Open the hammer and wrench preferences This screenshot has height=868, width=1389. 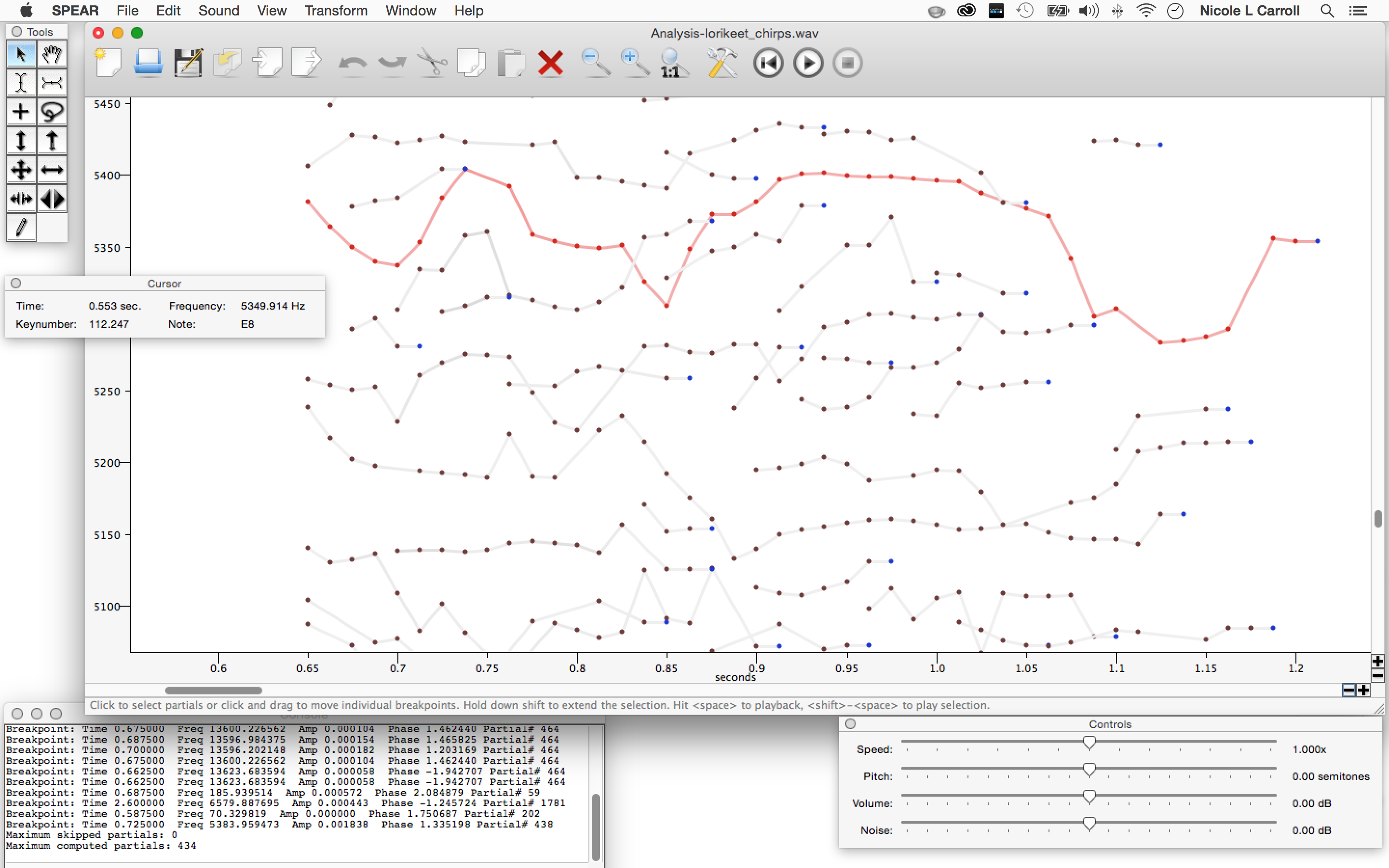coord(722,63)
